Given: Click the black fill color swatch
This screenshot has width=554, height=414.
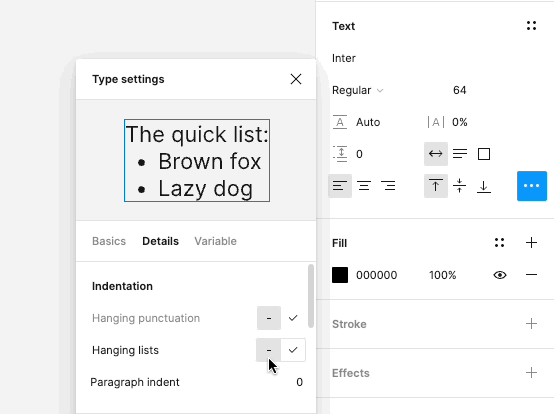Looking at the screenshot, I should (340, 275).
